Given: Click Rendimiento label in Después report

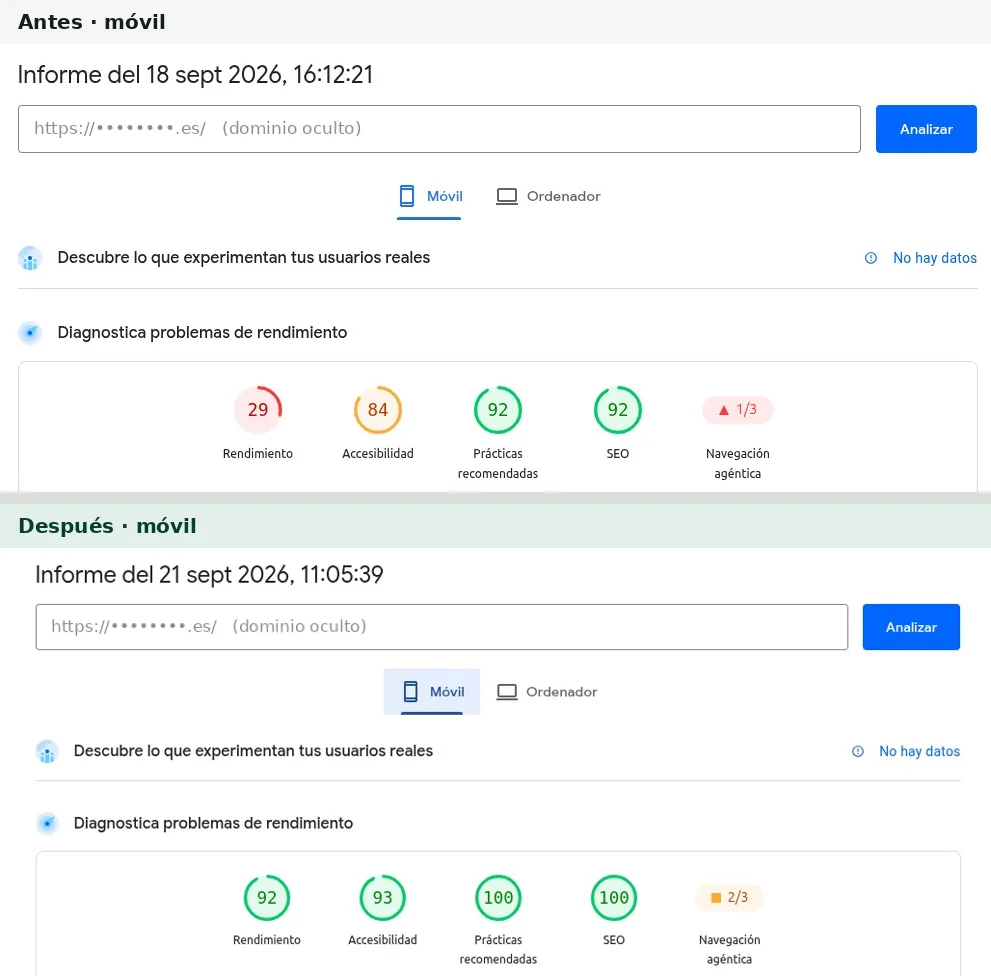Looking at the screenshot, I should coord(267,940).
